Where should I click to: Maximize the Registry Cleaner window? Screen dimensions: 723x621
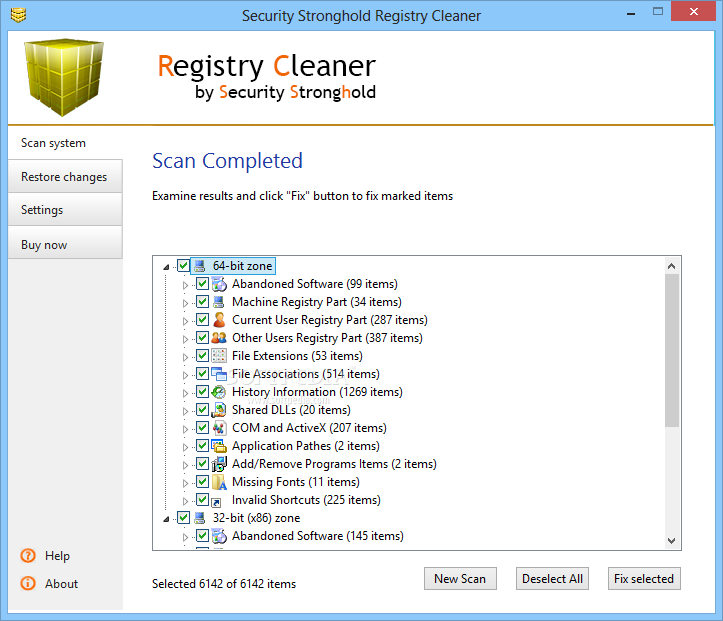pyautogui.click(x=658, y=12)
